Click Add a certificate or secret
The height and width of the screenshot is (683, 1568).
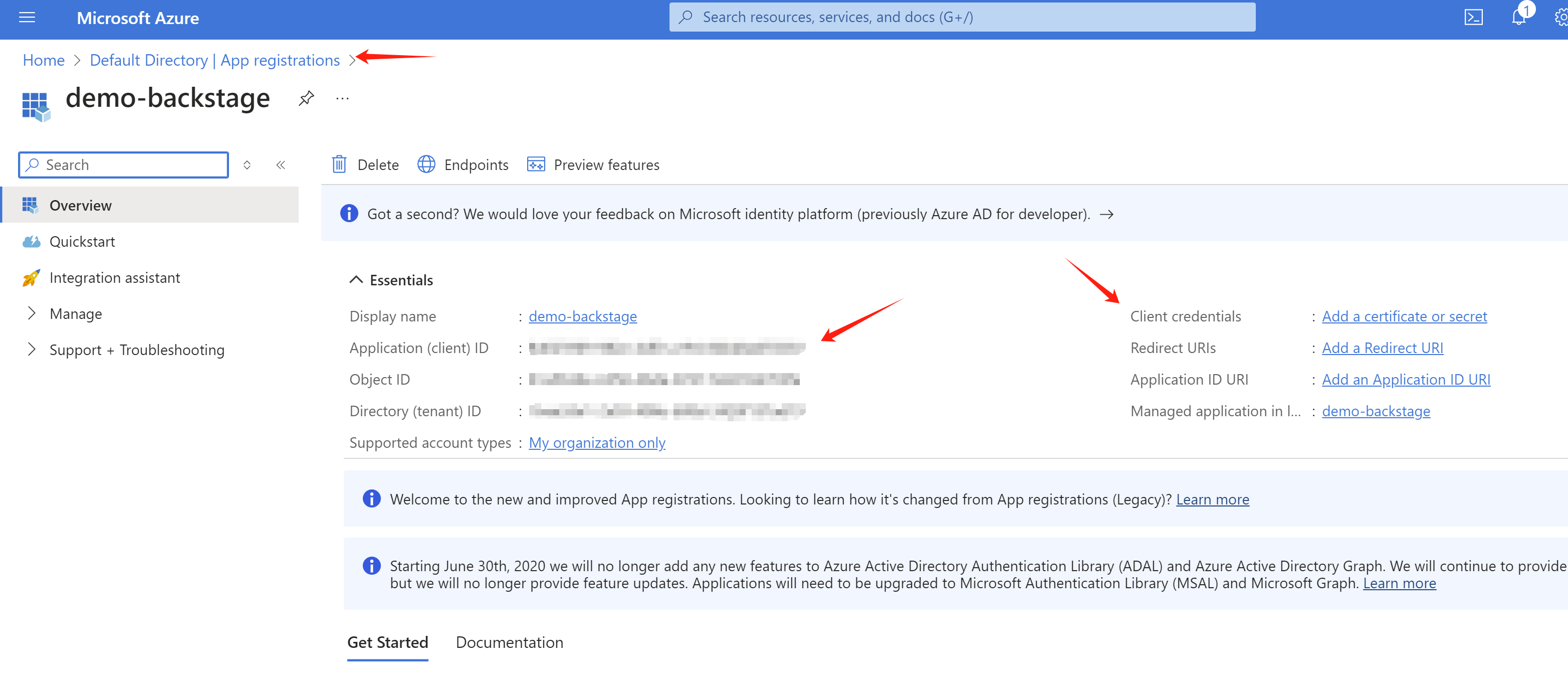click(1404, 316)
